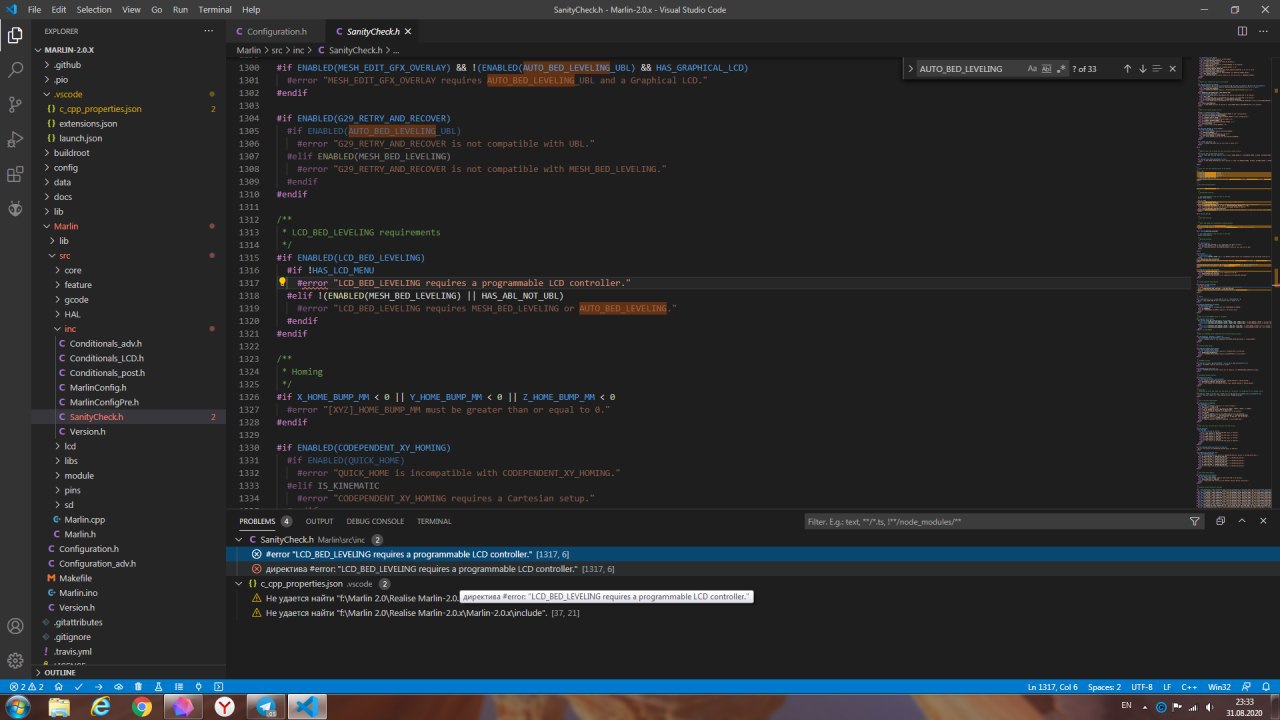Close the find widget

1172,69
